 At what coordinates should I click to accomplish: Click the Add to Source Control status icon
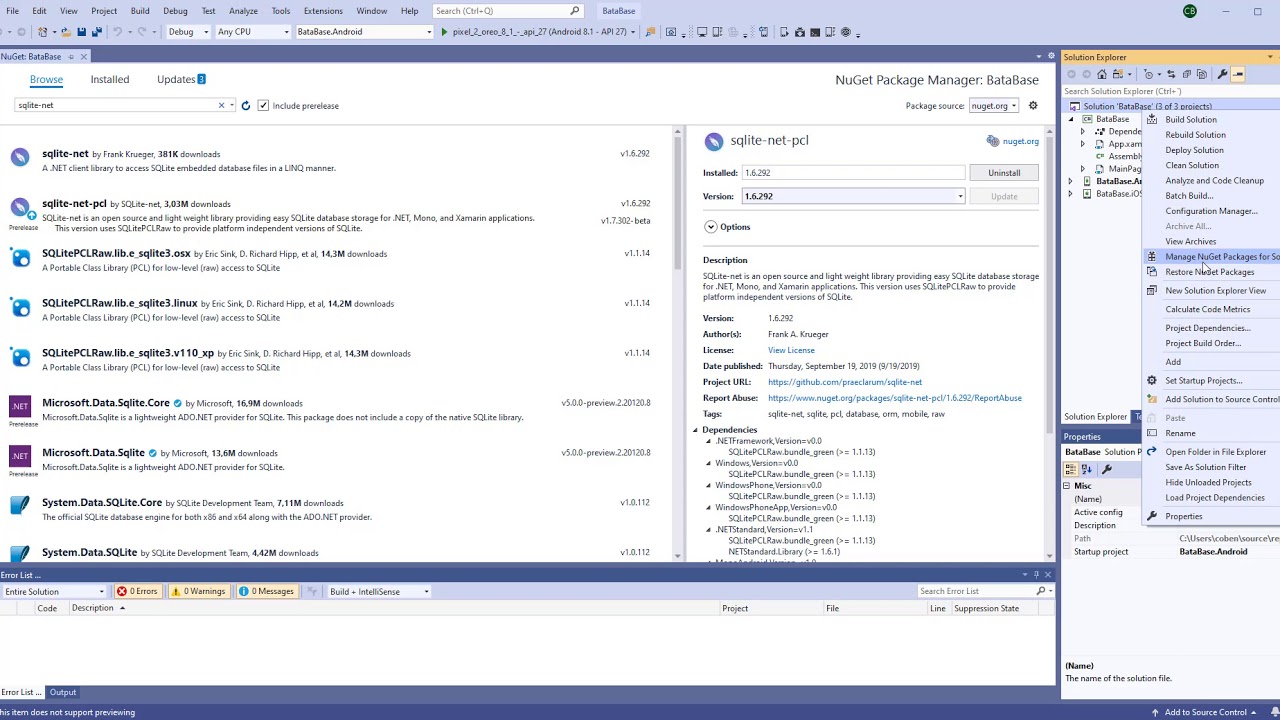[1156, 712]
